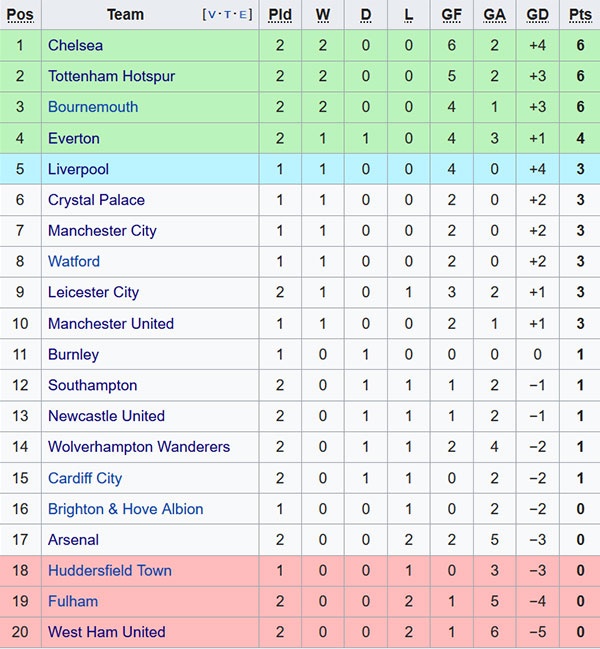The width and height of the screenshot is (600, 649).
Task: Open the Cardiff City link
Action: [x=85, y=478]
